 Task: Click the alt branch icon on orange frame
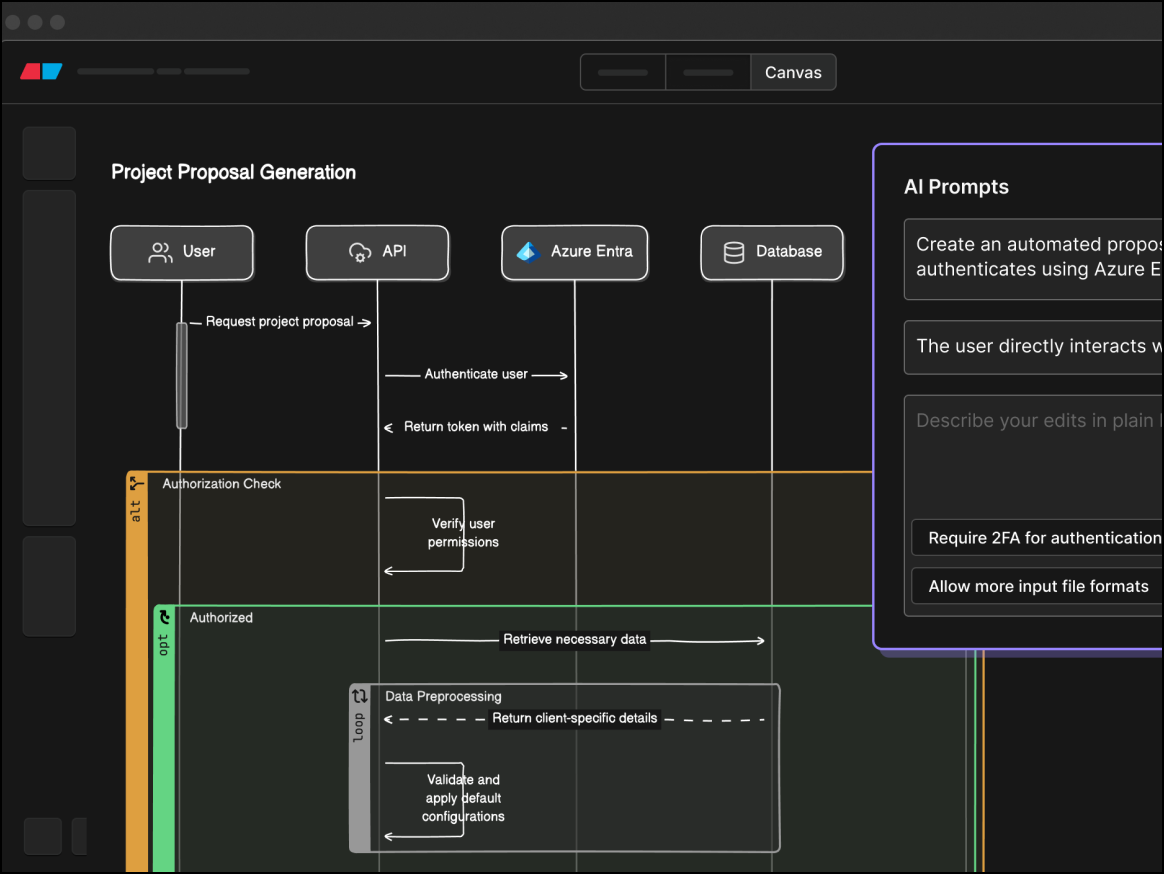(136, 484)
